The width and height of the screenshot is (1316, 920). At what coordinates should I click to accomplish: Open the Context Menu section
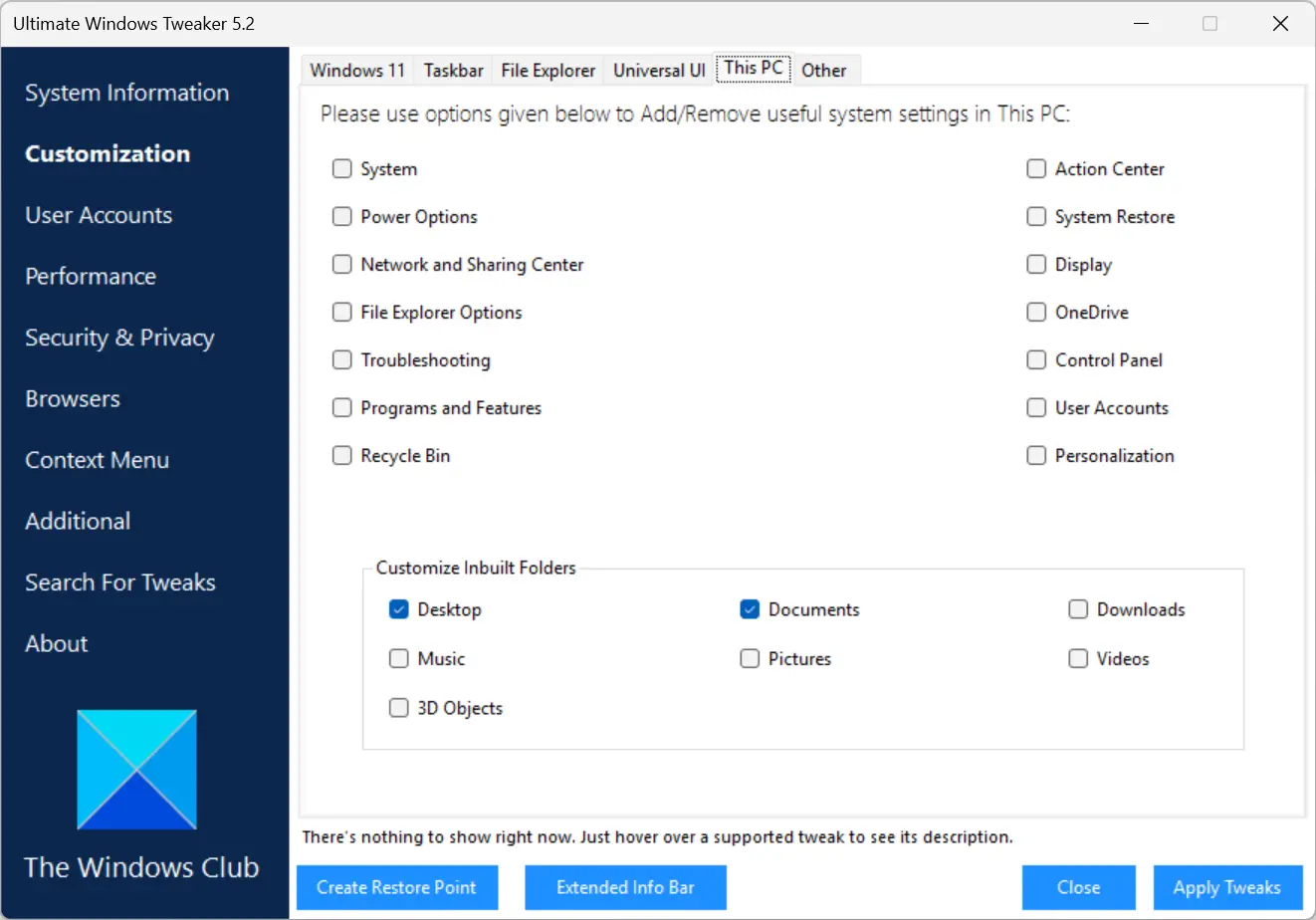tap(98, 460)
